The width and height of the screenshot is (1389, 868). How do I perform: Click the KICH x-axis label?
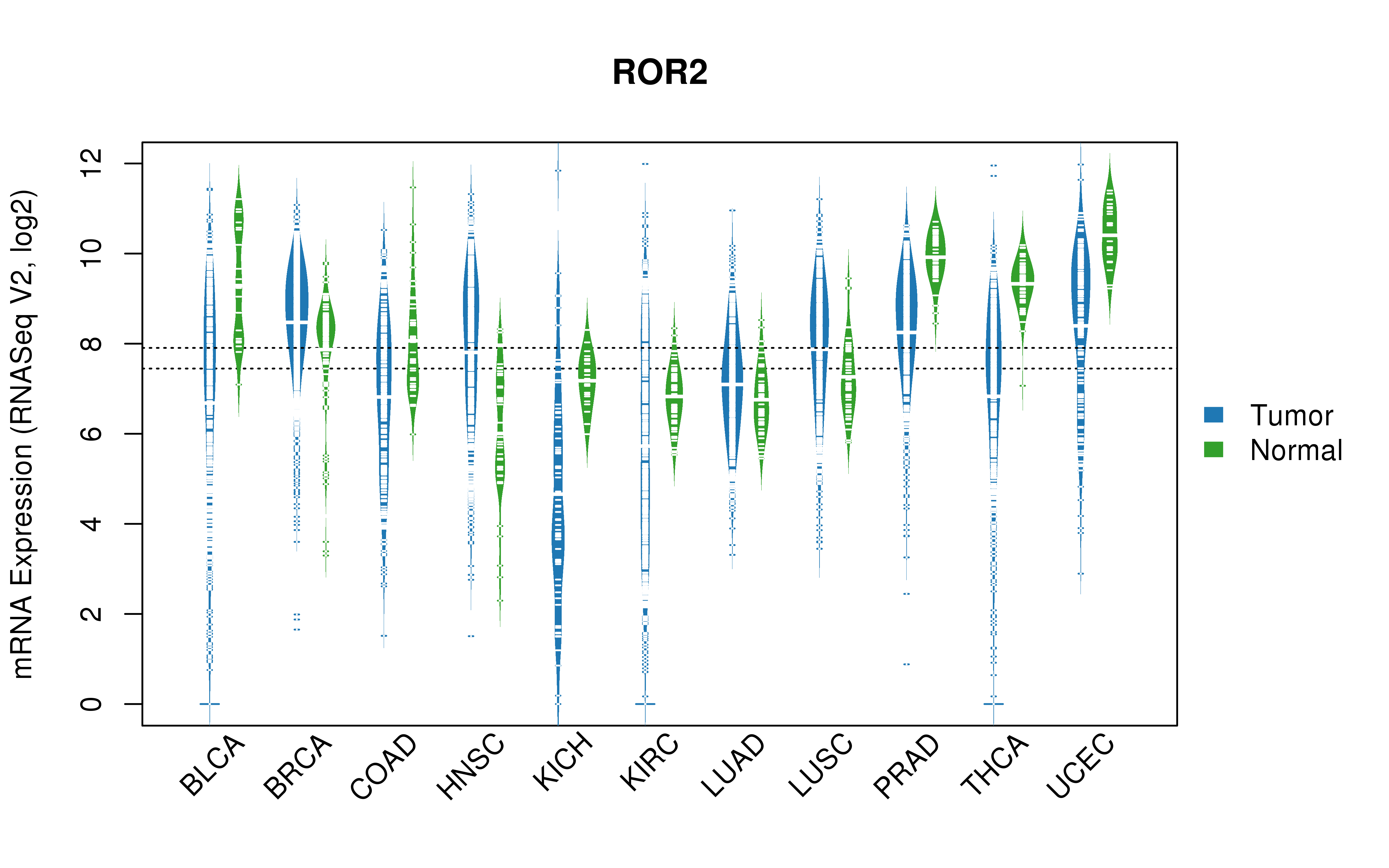[563, 761]
